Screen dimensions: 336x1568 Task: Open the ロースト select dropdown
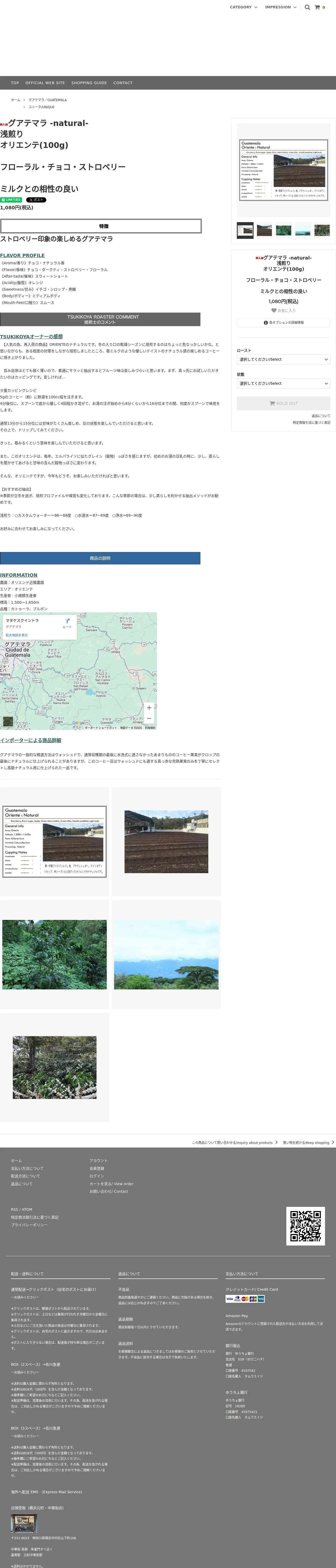coord(284,360)
